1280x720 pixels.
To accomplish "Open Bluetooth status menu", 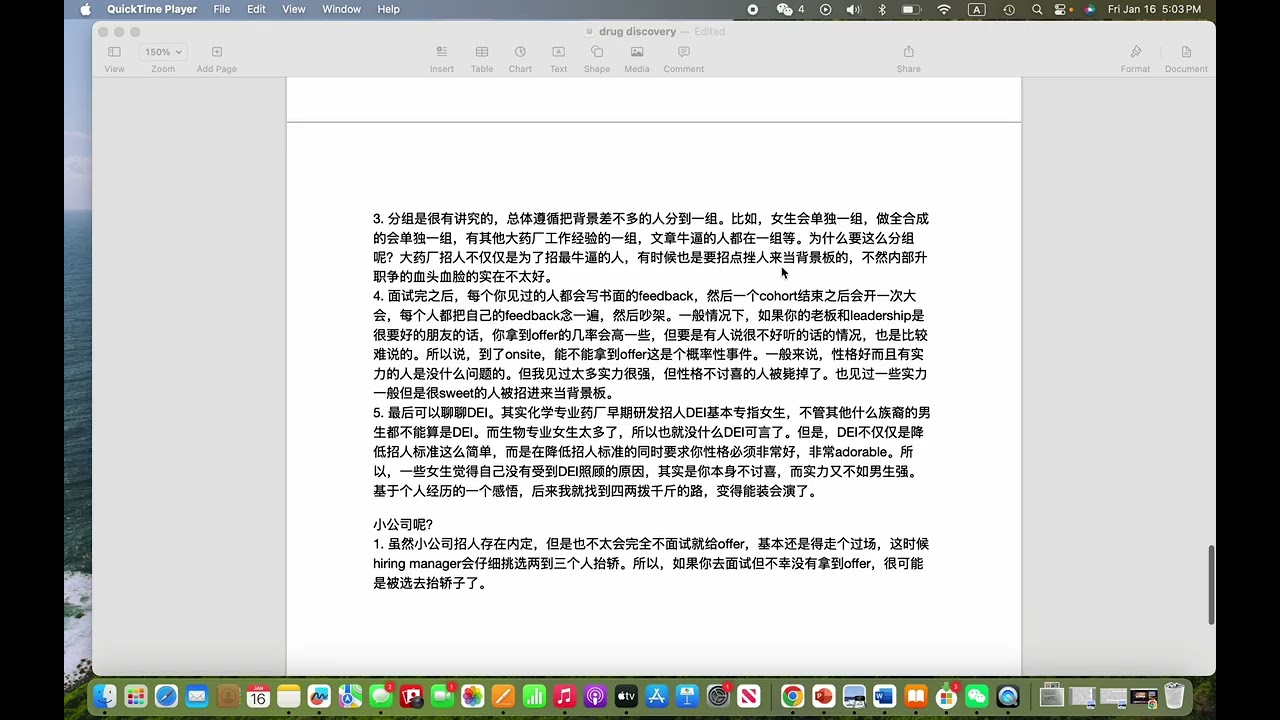I will point(882,9).
